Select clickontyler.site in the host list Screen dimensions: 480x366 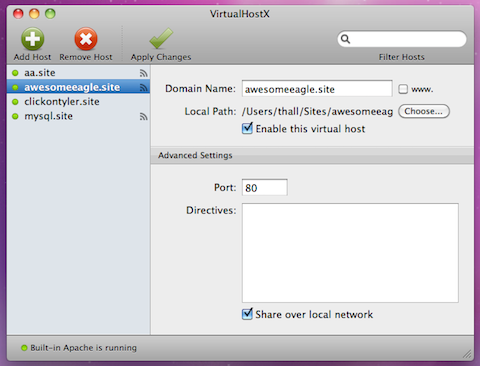click(78, 102)
